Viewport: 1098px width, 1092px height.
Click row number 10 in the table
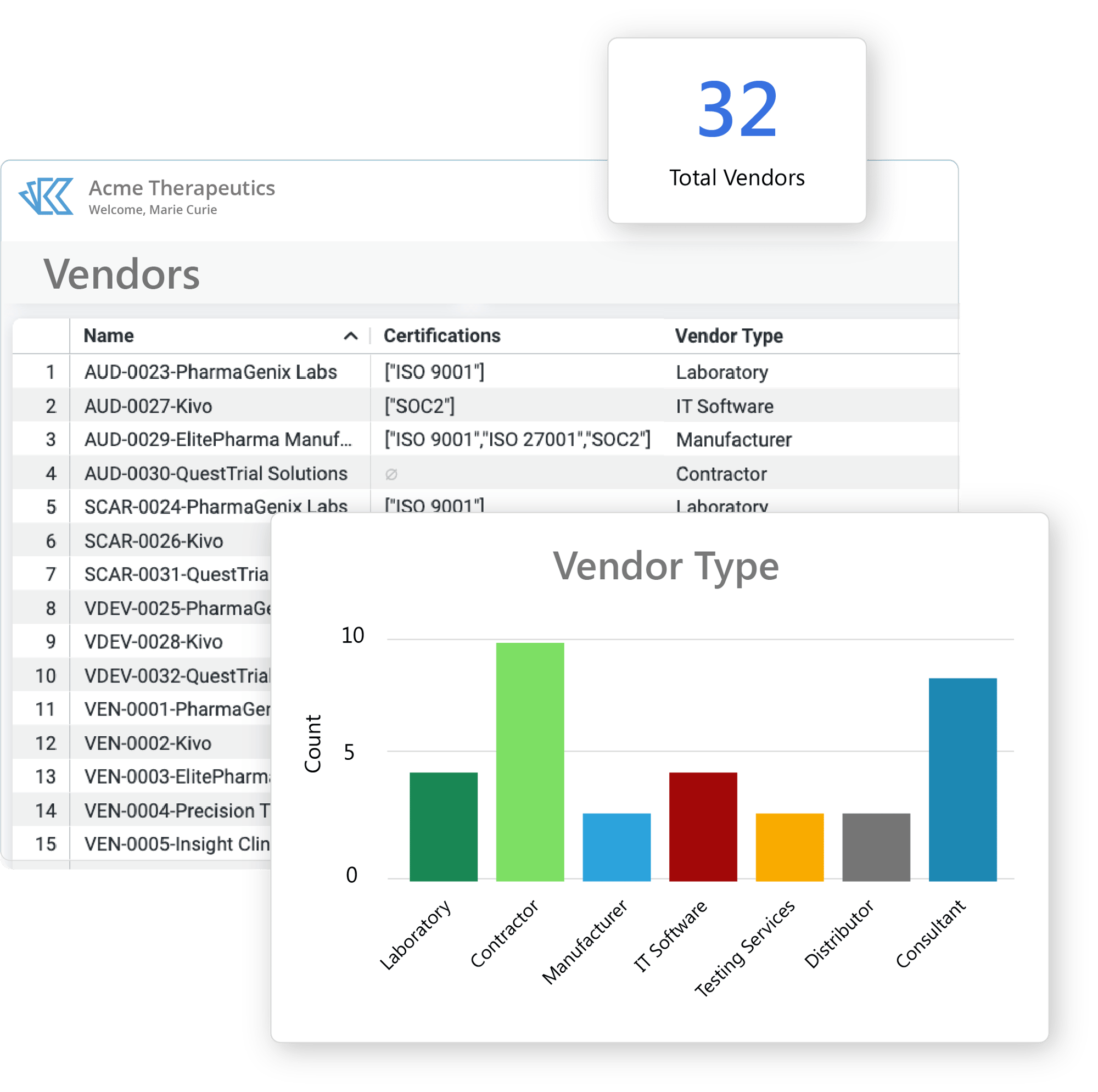(46, 676)
